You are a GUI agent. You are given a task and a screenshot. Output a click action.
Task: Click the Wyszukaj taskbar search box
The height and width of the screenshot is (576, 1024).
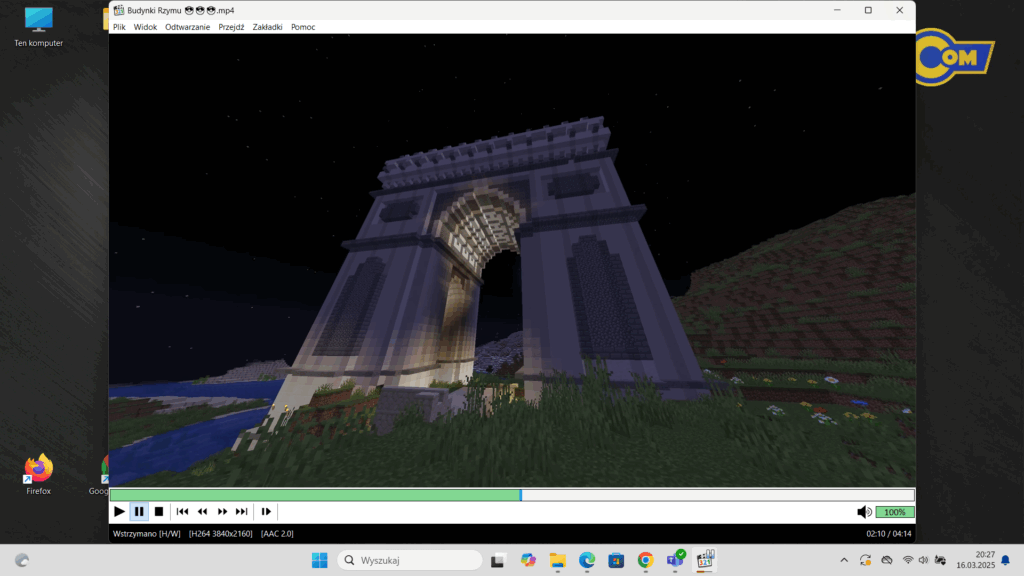click(x=409, y=560)
